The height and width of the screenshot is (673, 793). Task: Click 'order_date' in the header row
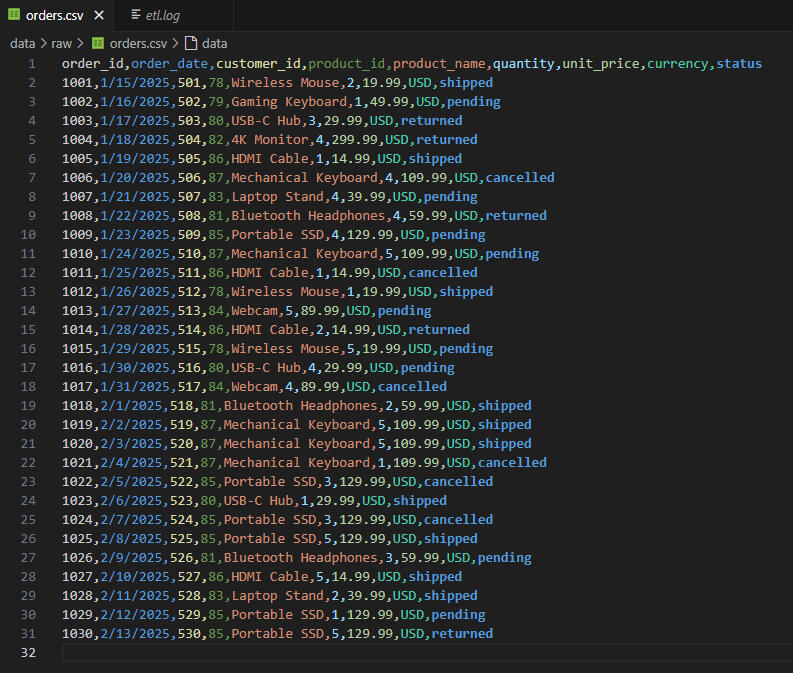point(169,64)
